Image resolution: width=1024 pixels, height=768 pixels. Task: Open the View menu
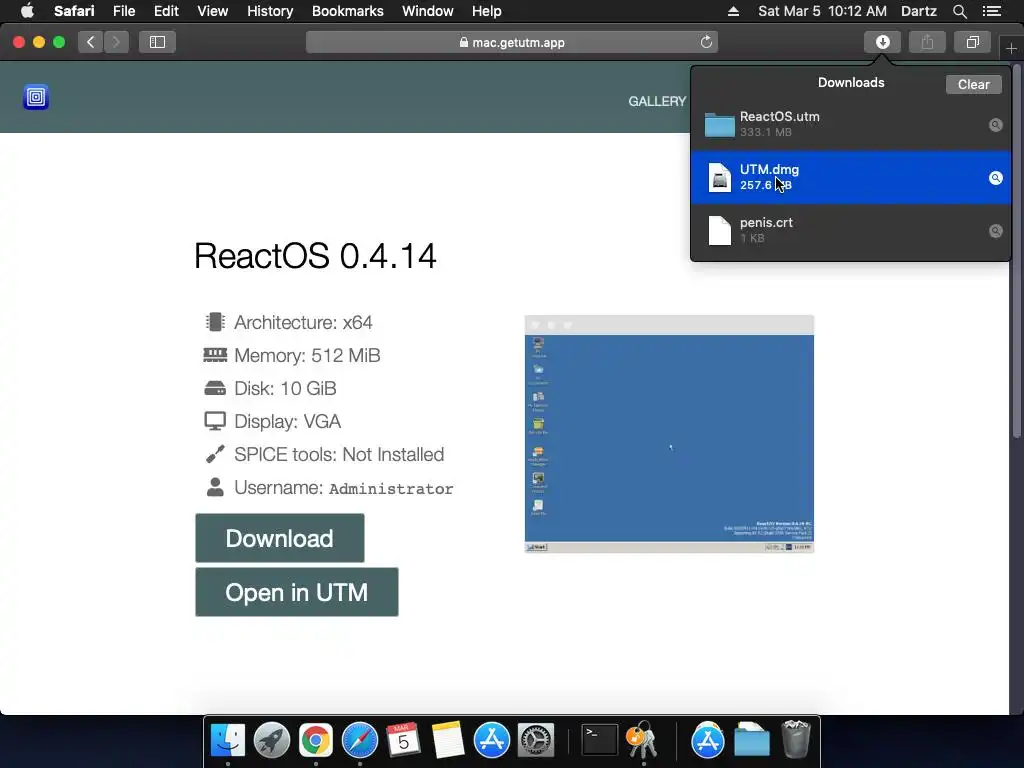pyautogui.click(x=212, y=11)
